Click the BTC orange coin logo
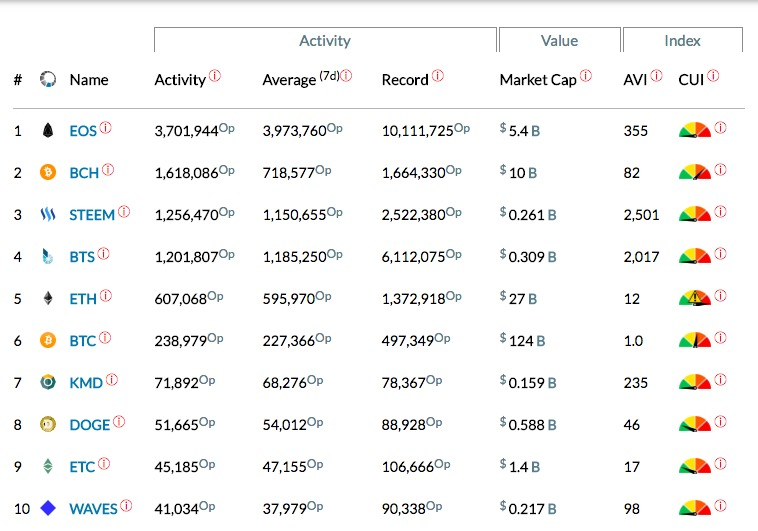758x531 pixels. 48,340
